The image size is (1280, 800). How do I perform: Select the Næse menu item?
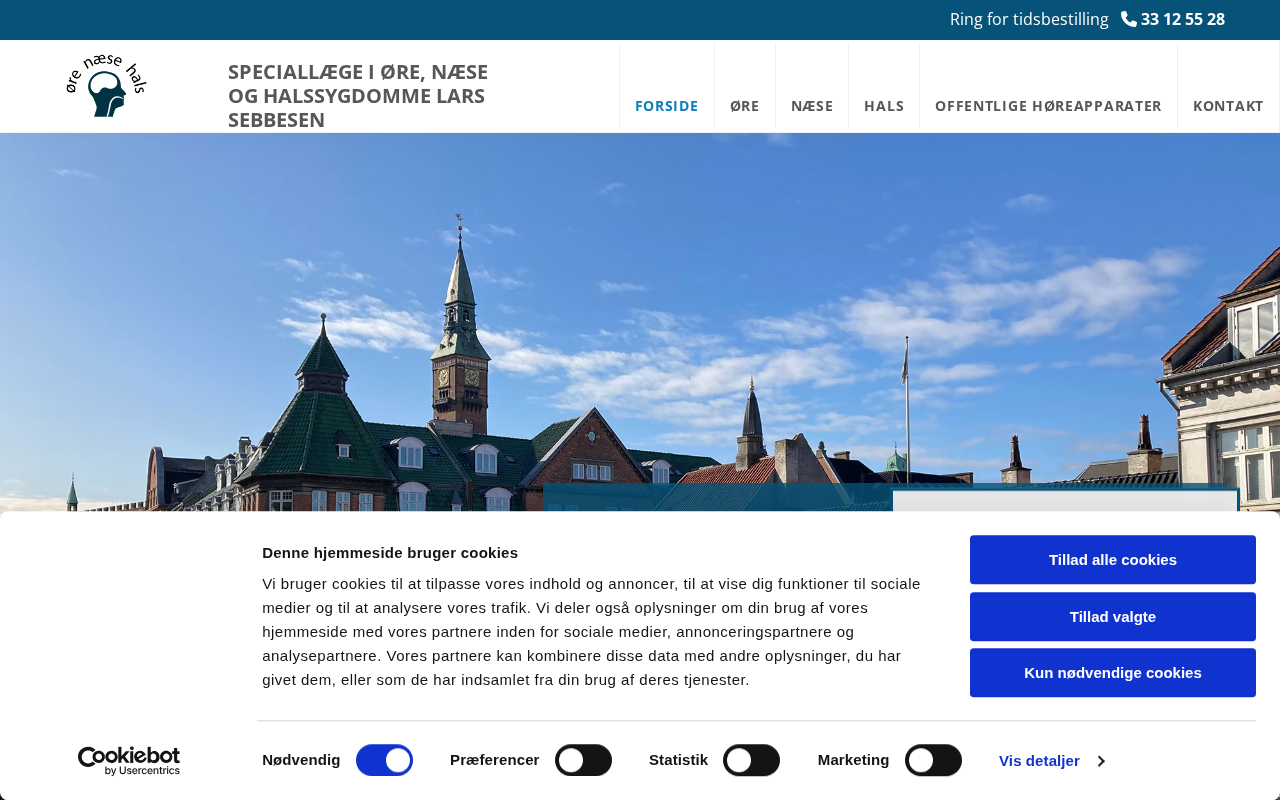[812, 106]
